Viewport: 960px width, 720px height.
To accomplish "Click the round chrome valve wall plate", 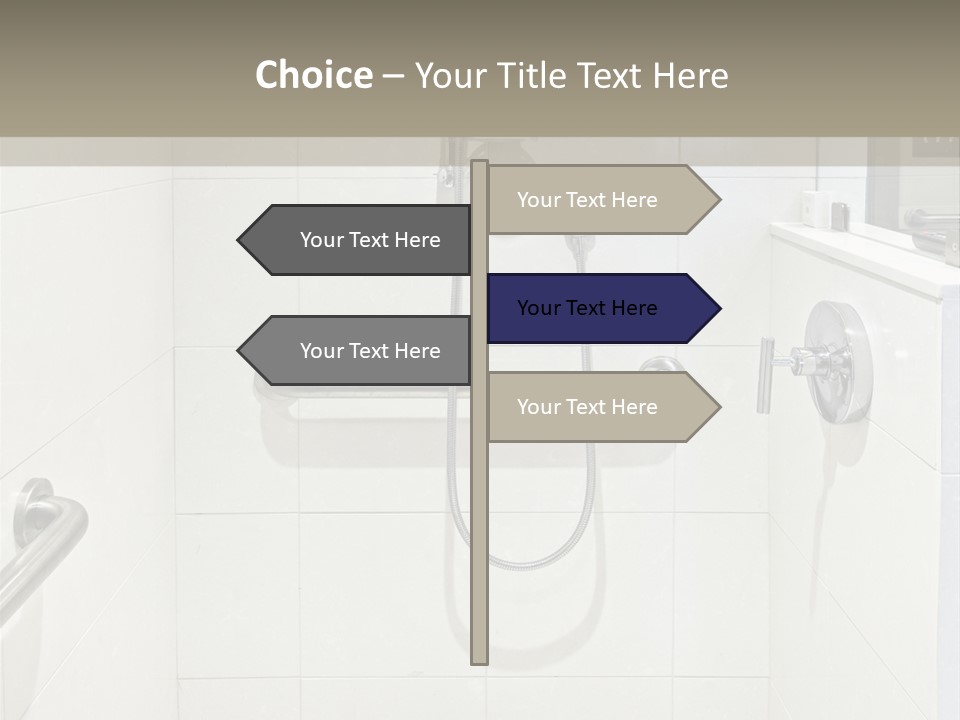I will pos(842,360).
